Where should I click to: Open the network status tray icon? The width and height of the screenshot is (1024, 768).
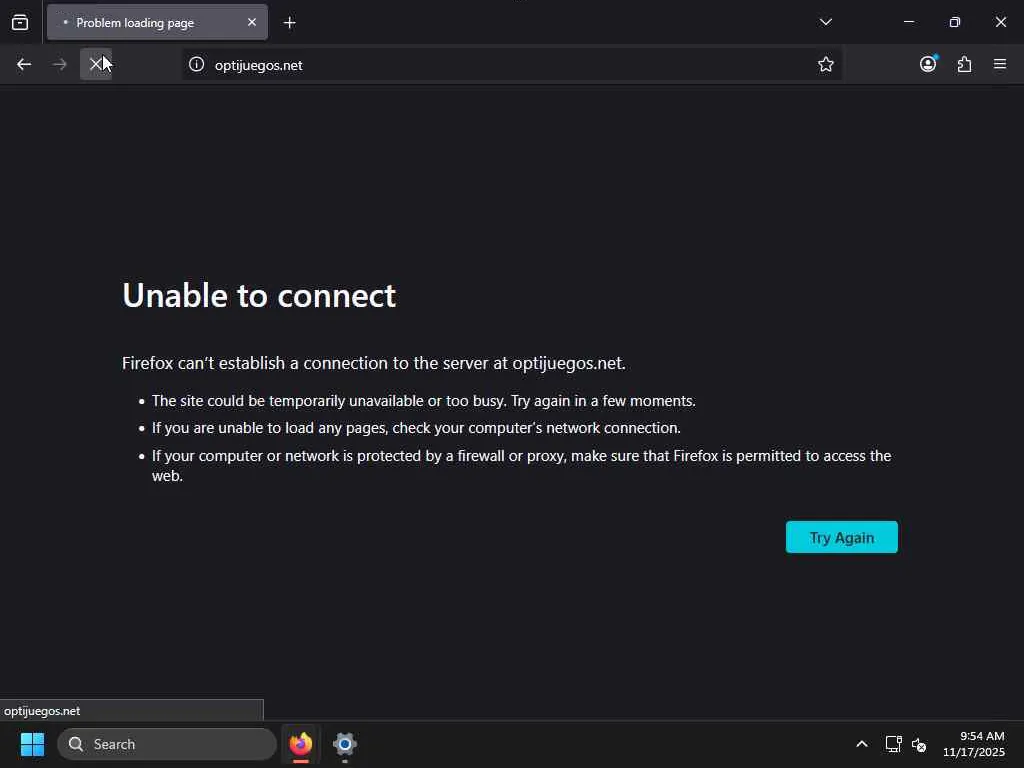point(893,744)
